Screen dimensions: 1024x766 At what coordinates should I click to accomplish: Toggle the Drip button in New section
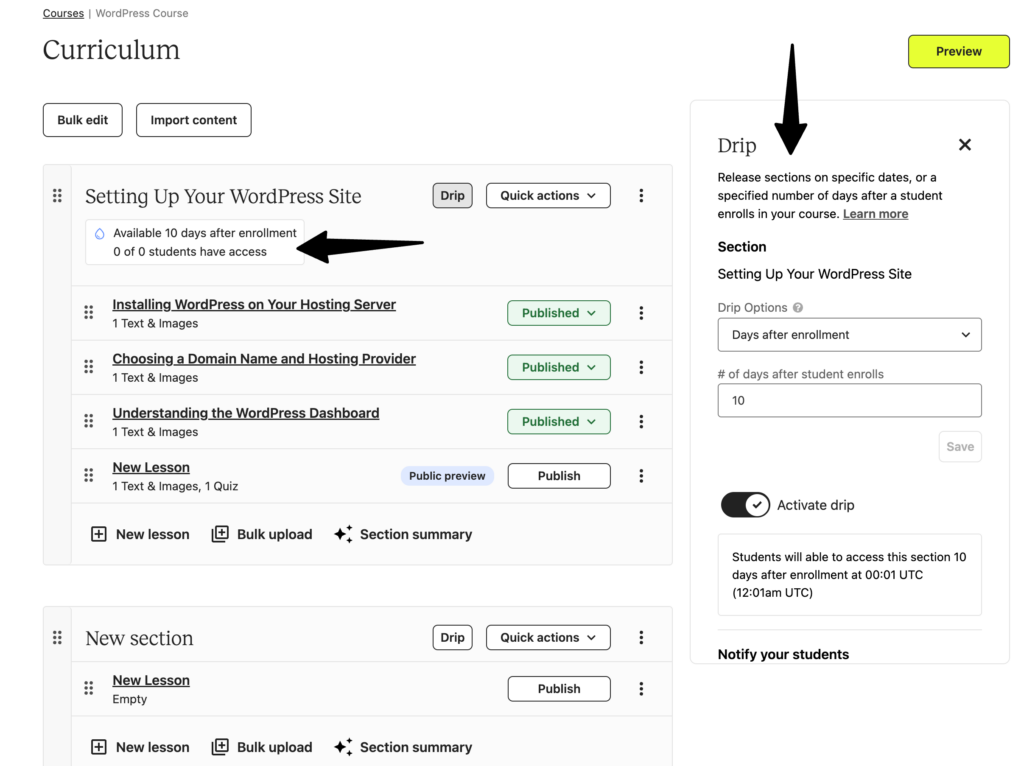[x=453, y=637]
